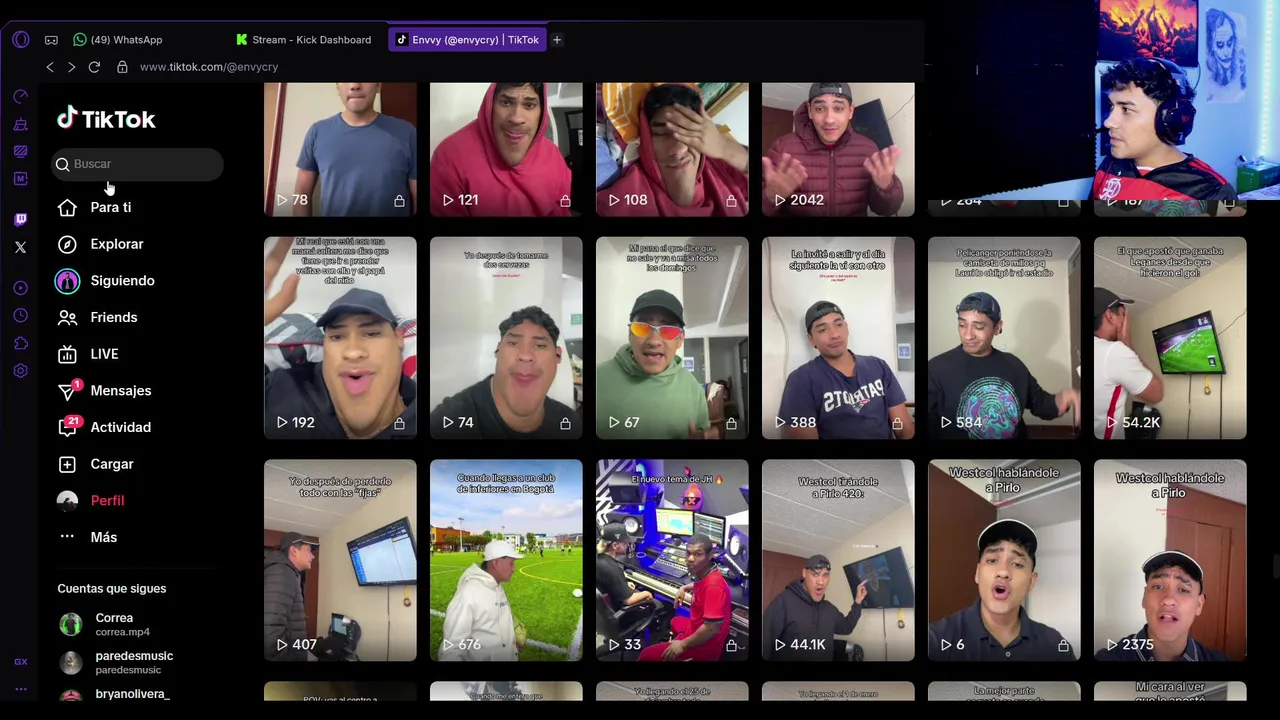Open the mamá soltera video with 192 views
Viewport: 1280px width, 720px height.
click(340, 338)
